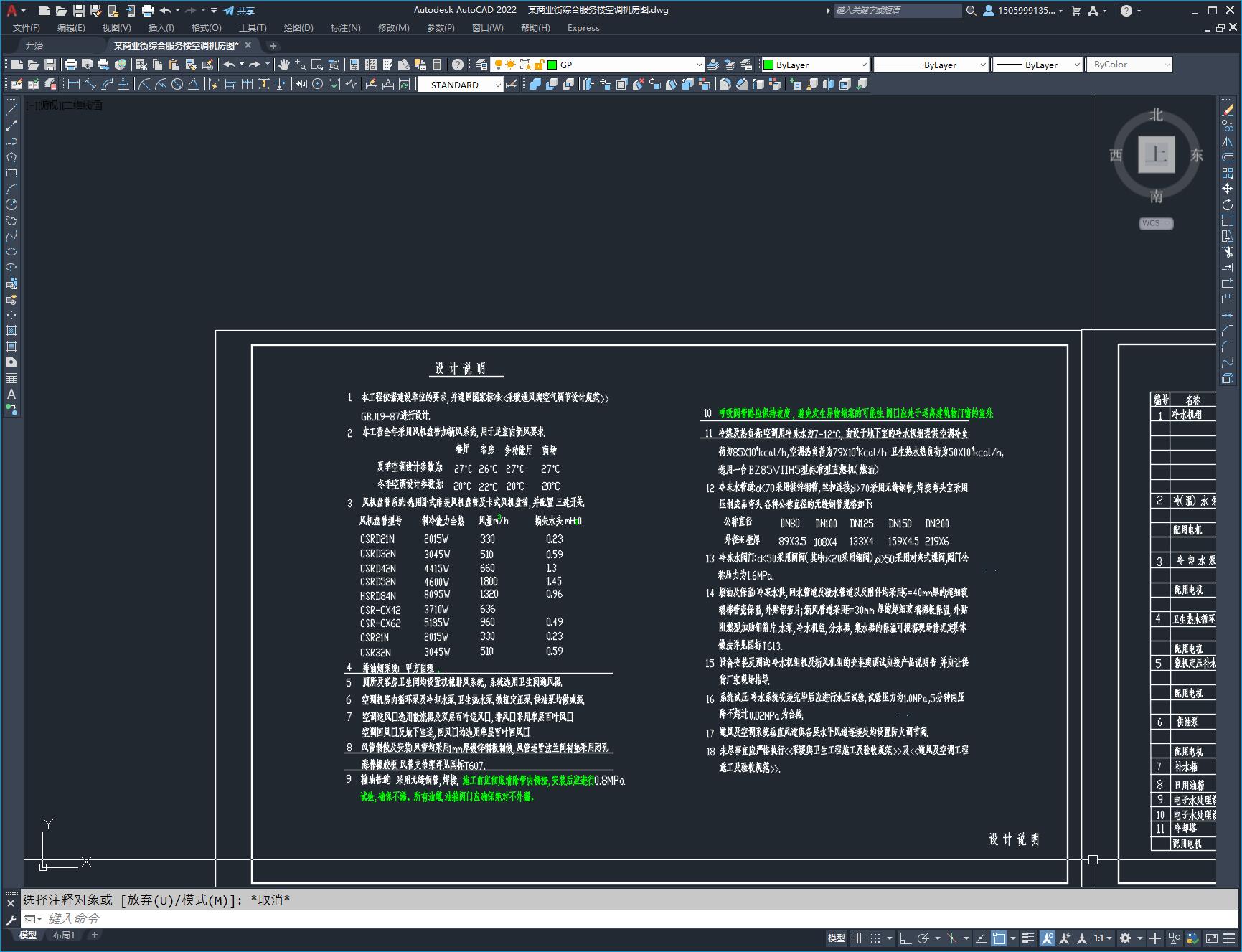1242x952 pixels.
Task: Click the 共享 share button
Action: 239,10
